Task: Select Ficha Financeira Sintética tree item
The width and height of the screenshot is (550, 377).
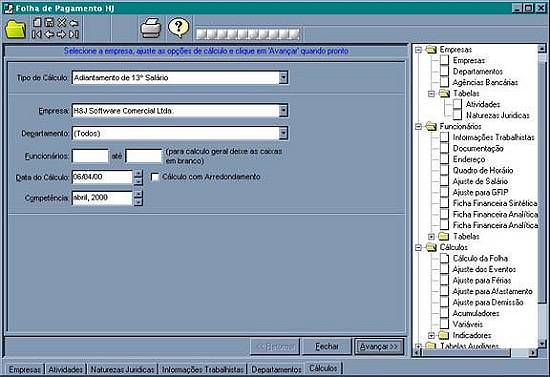Action: tap(495, 203)
